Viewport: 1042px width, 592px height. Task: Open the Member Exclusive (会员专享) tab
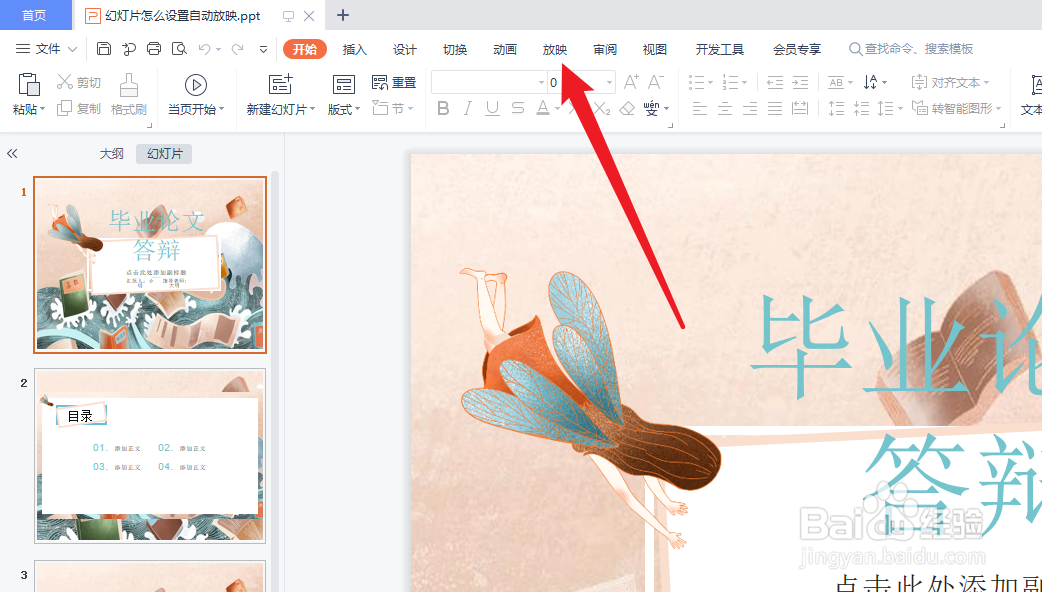point(797,49)
